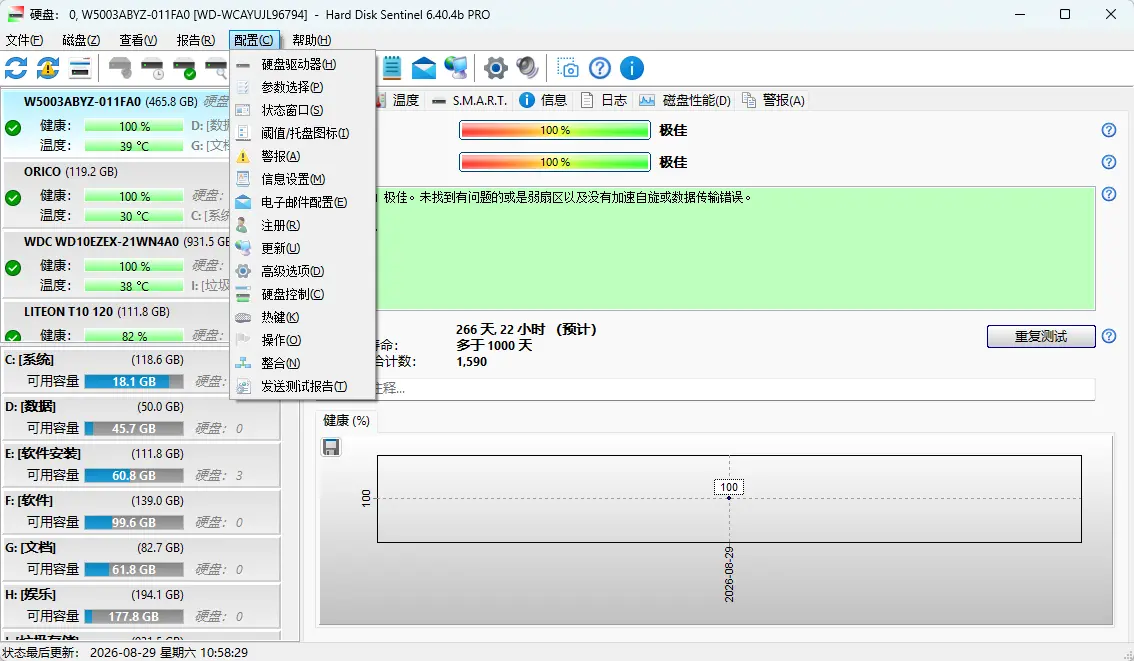This screenshot has height=661, width=1134.
Task: Select 操作(O) menu entry
Action: (x=303, y=340)
